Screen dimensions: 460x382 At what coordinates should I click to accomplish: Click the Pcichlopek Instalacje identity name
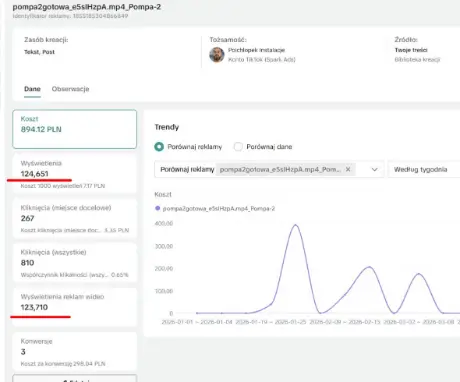point(256,50)
